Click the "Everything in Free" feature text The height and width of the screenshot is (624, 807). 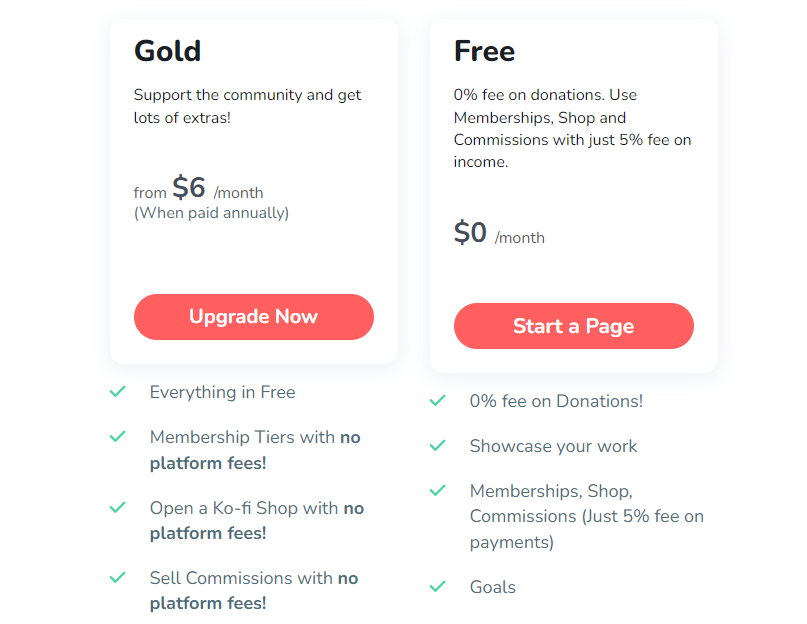coord(222,392)
